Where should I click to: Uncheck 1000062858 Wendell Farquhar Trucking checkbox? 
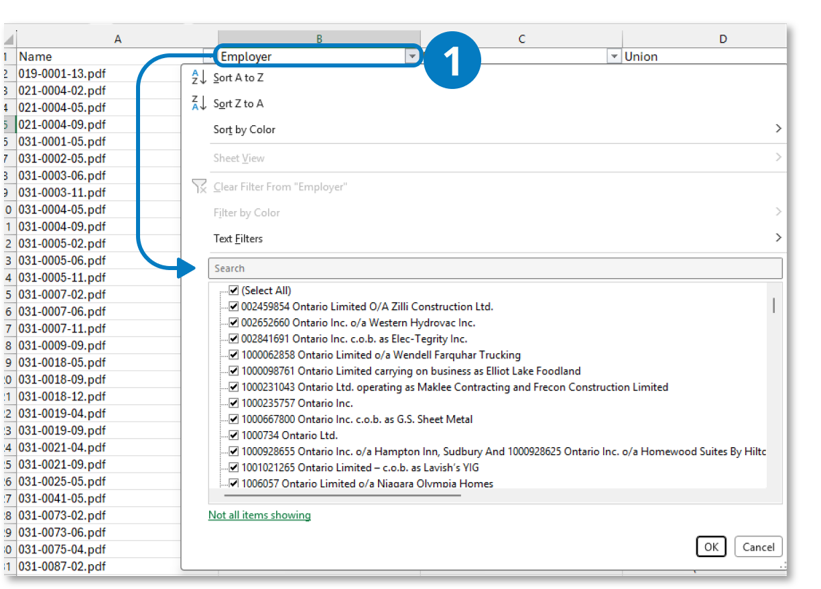(x=234, y=355)
